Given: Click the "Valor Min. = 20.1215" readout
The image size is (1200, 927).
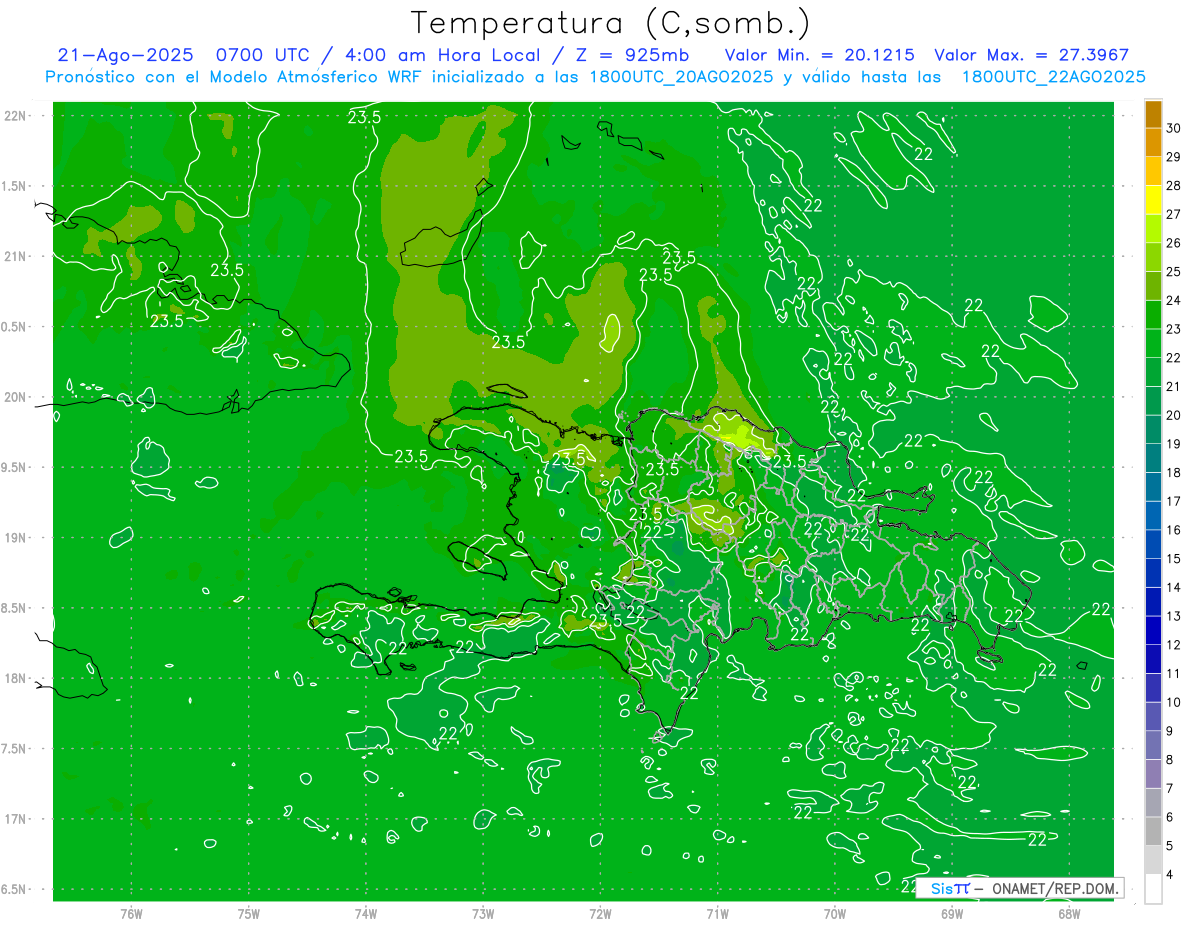Looking at the screenshot, I should pos(819,55).
